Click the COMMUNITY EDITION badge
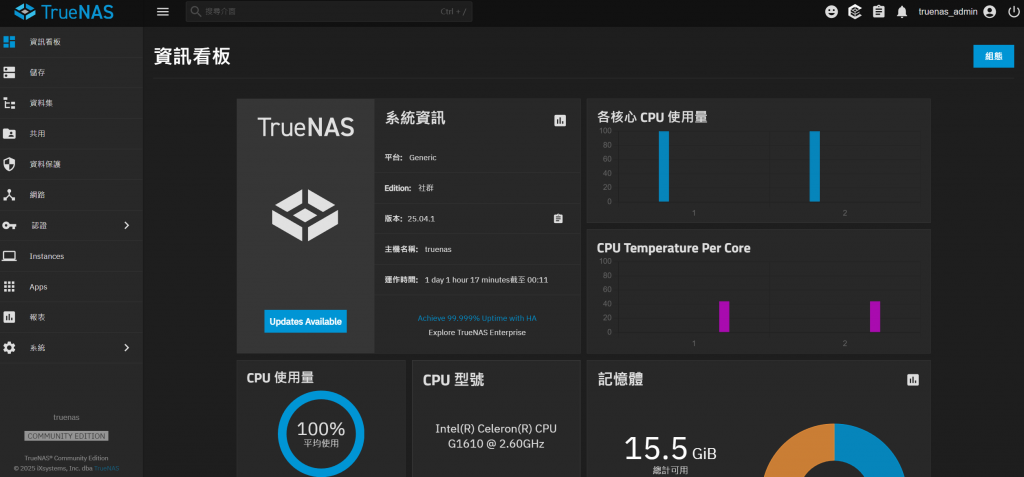The width and height of the screenshot is (1024, 477). (67, 436)
